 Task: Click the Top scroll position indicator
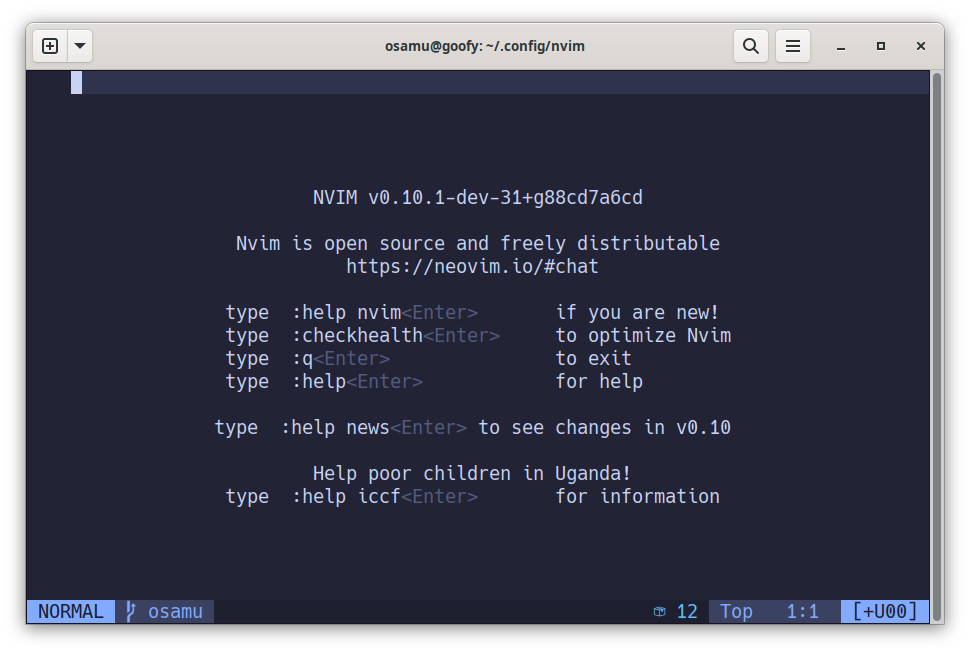coord(736,611)
